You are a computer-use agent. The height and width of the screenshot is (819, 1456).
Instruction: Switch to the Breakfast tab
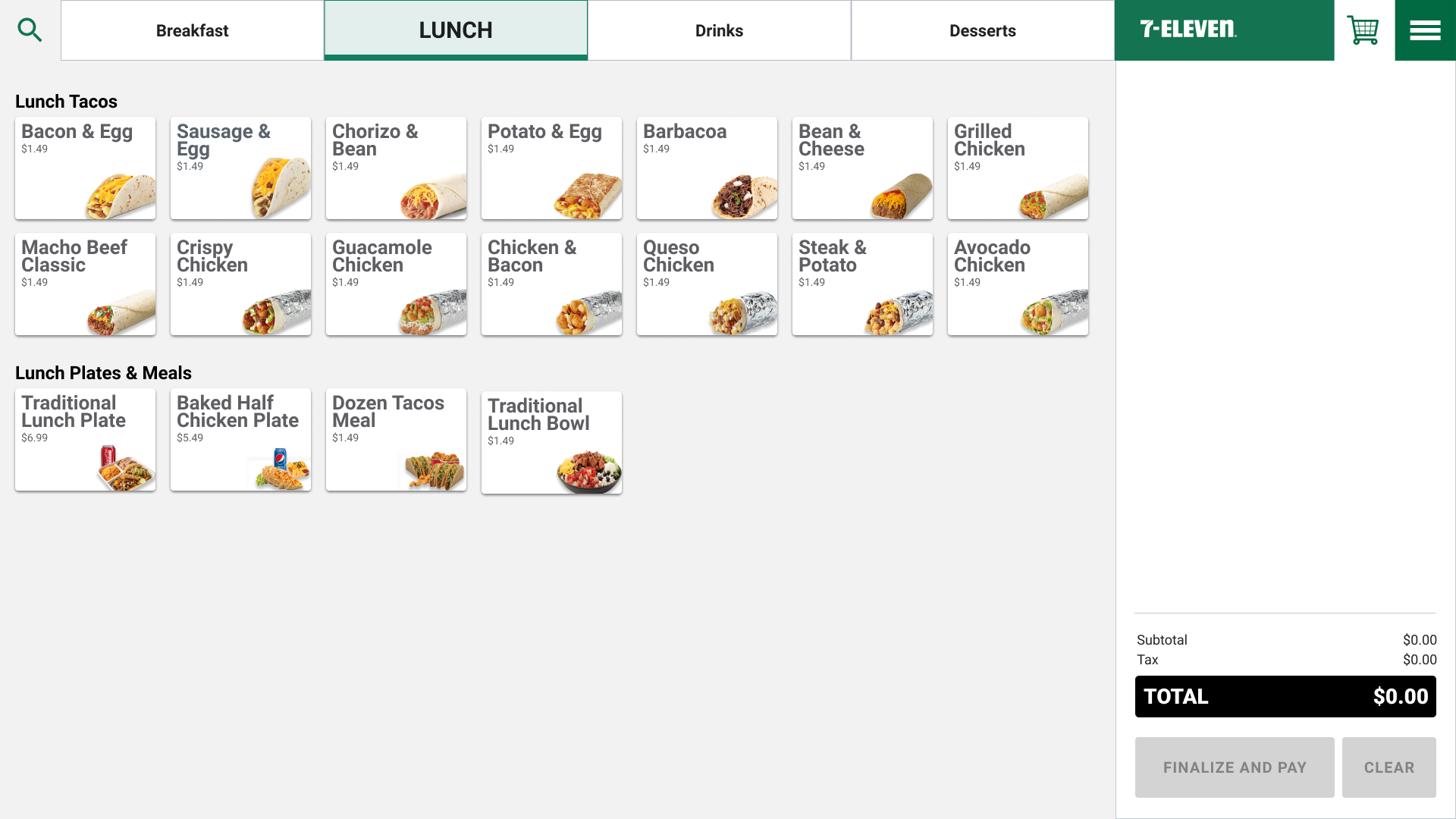coord(193,30)
